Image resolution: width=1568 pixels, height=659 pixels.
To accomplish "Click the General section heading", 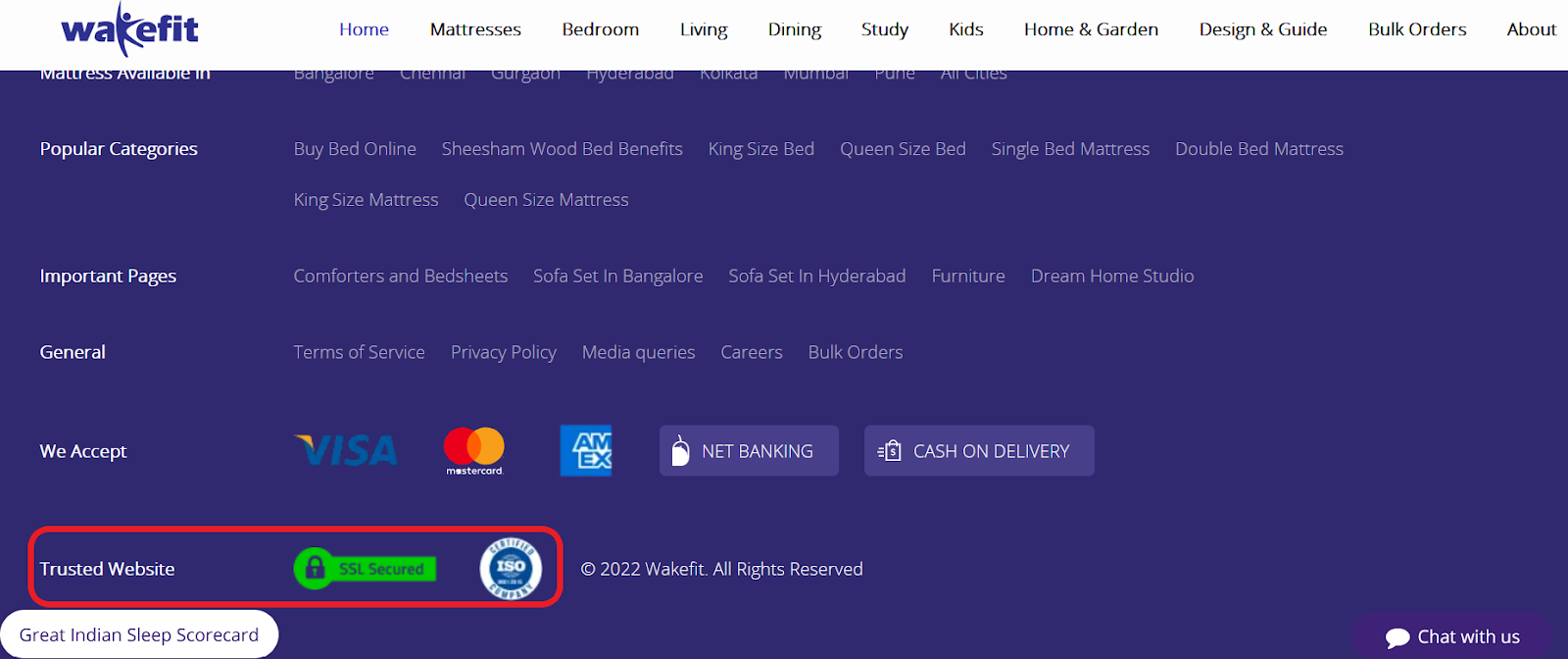I will pyautogui.click(x=73, y=352).
